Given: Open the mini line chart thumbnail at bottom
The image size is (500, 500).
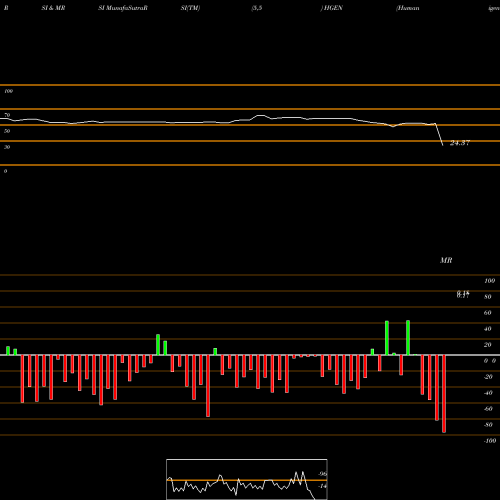Looking at the screenshot, I should (x=247, y=479).
